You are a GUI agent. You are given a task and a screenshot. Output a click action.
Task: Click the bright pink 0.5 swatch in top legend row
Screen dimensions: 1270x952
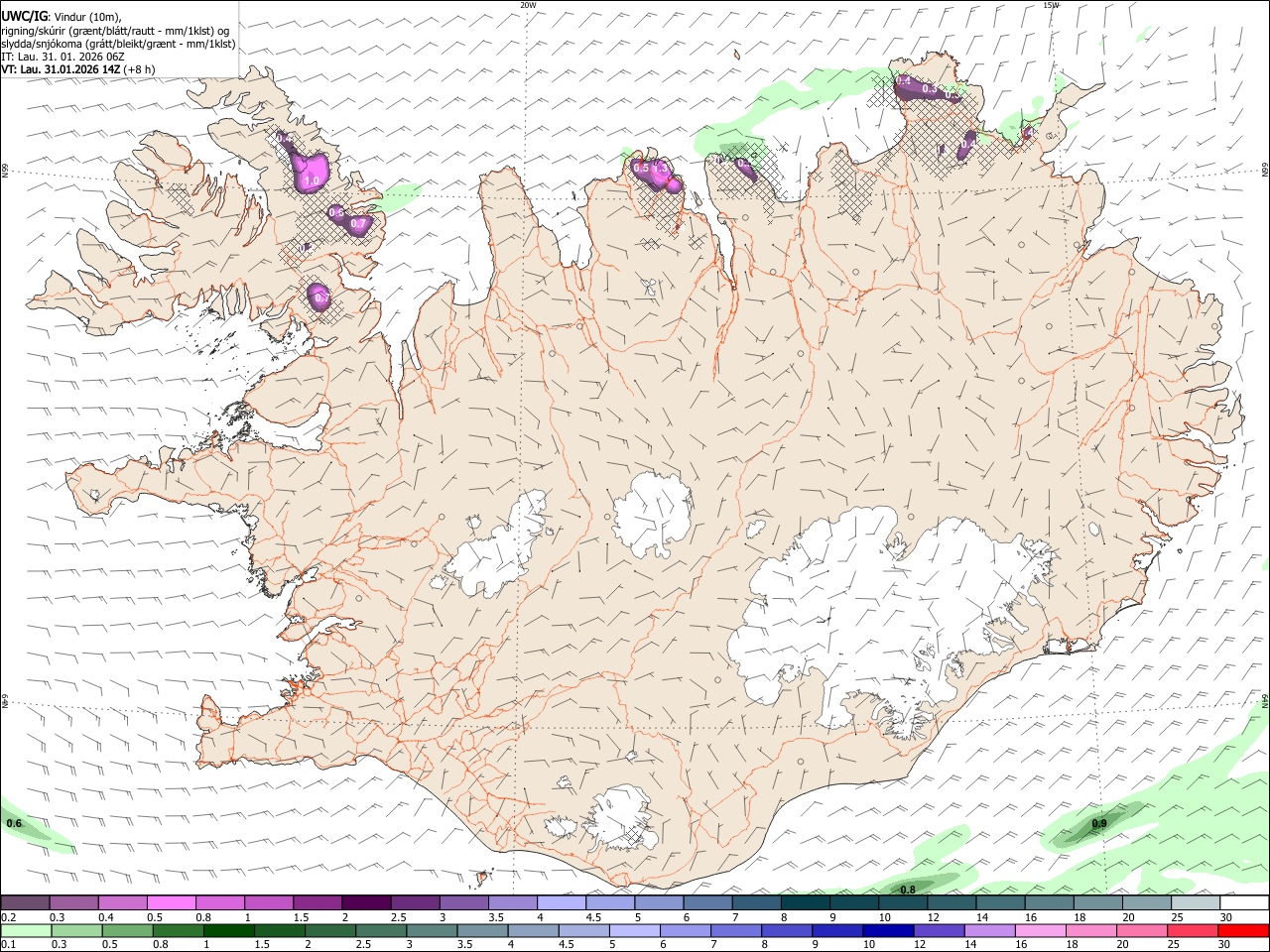(x=172, y=902)
